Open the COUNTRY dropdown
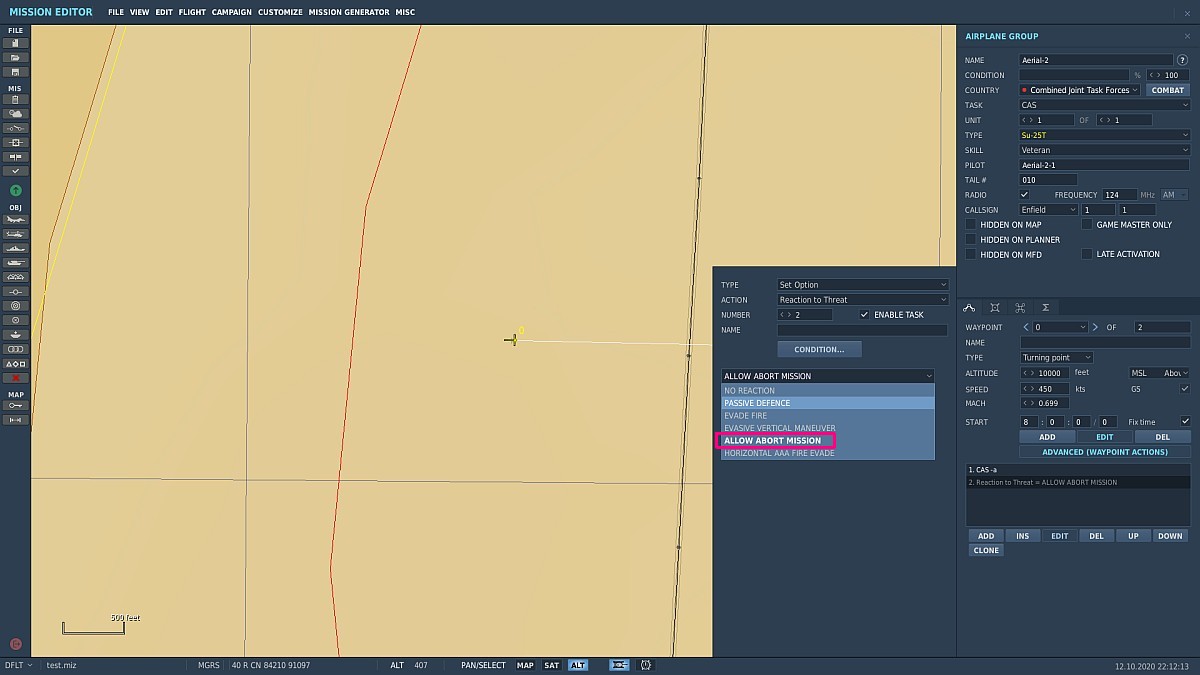 coord(1080,90)
